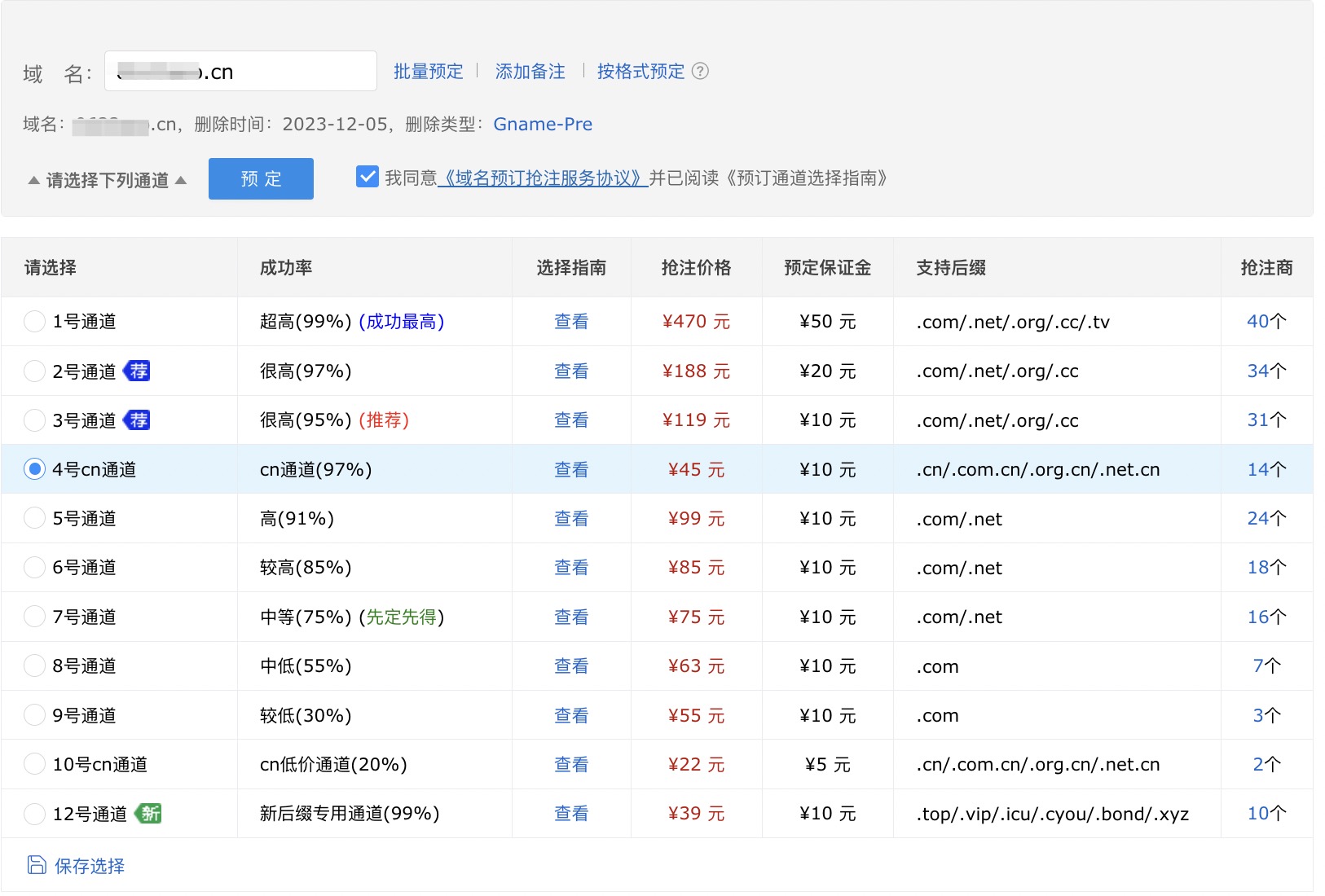Click the save disk icon for 保存选择

tap(37, 865)
